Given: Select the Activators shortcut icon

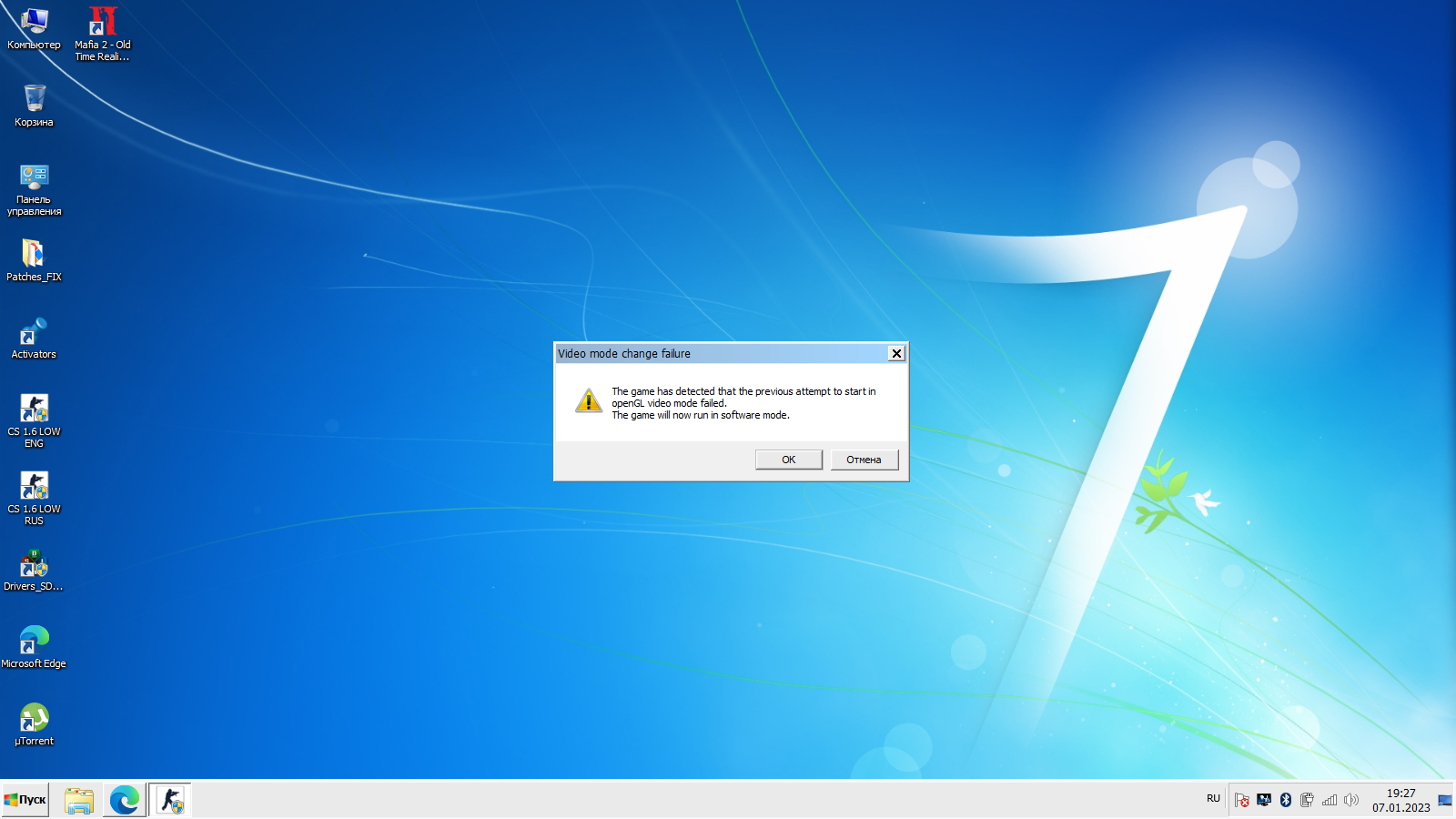Looking at the screenshot, I should (x=34, y=338).
